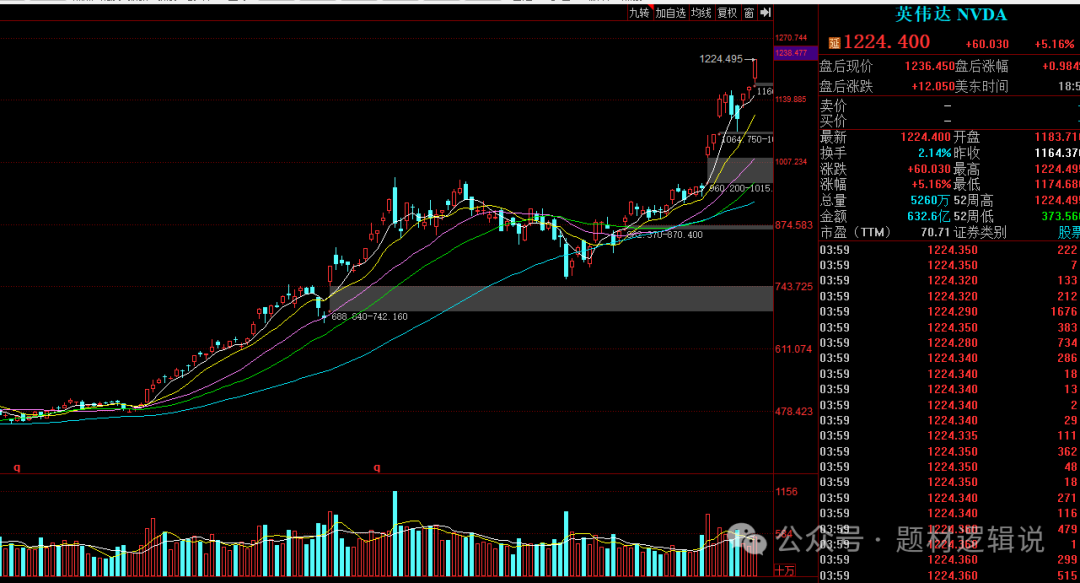Click the 昨收 previous close label
Image resolution: width=1080 pixels, height=583 pixels.
967,153
